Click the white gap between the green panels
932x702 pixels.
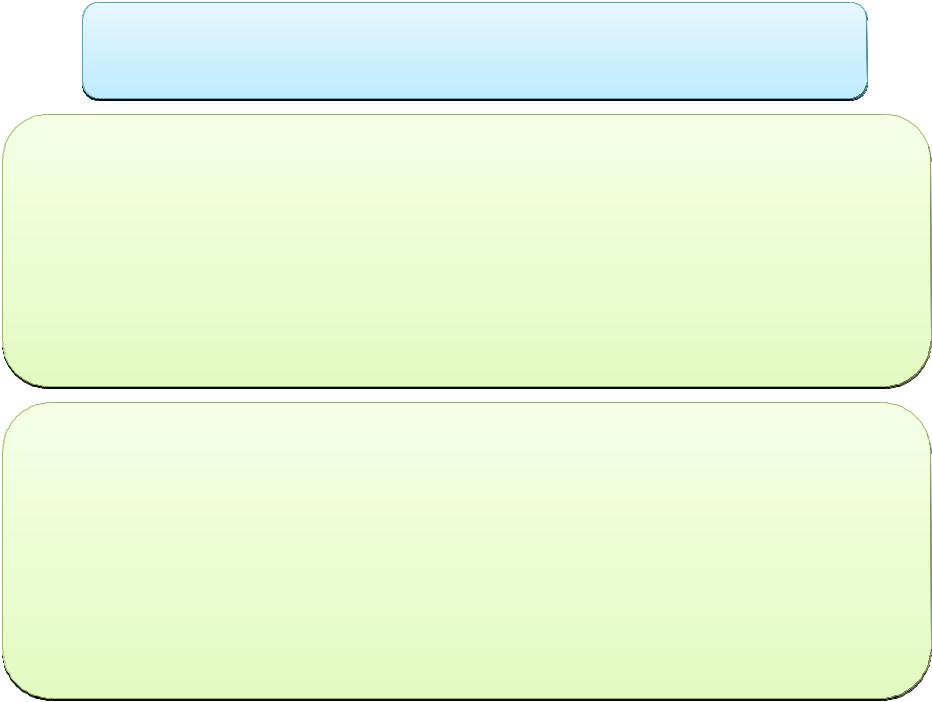coord(467,395)
